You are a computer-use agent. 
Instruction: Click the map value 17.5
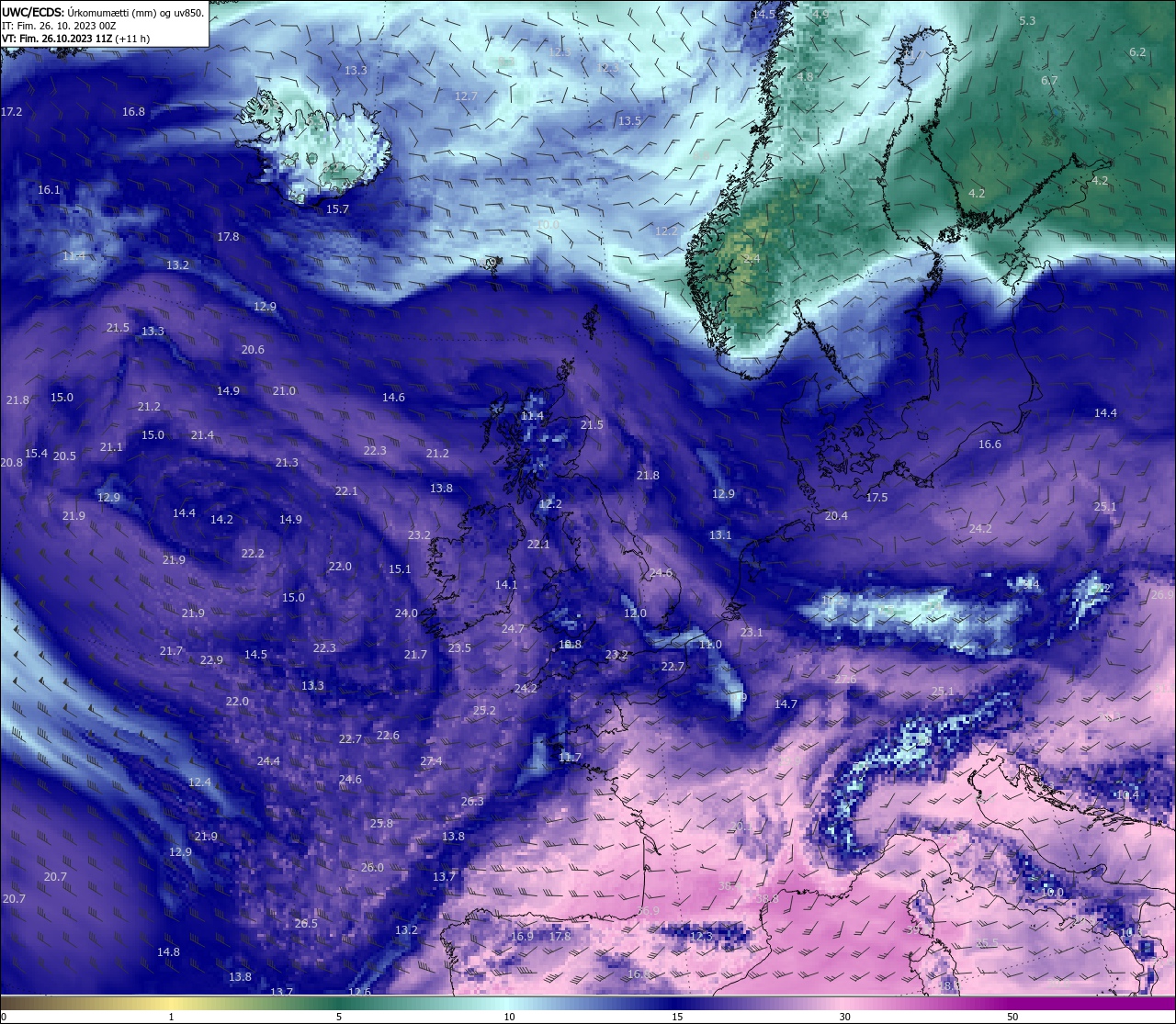[x=876, y=497]
